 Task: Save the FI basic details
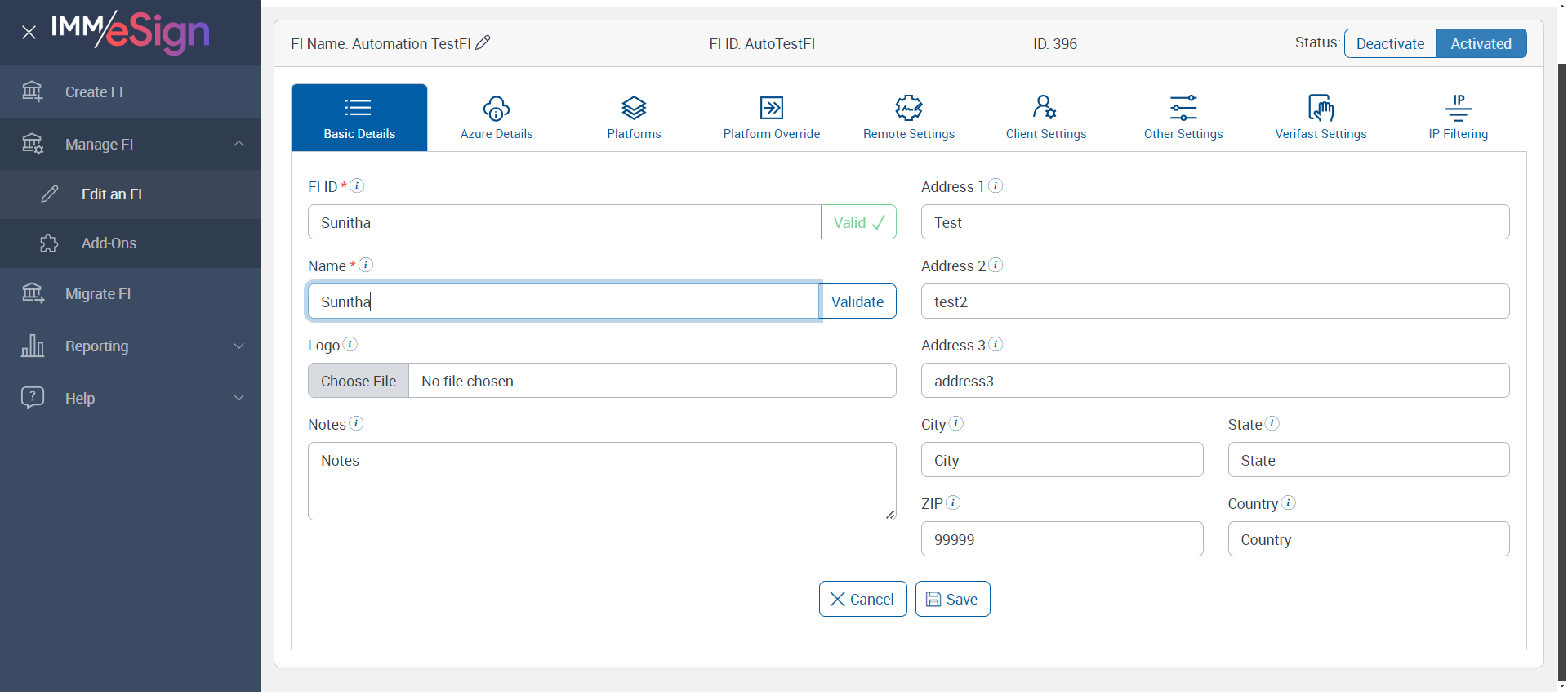tap(952, 599)
